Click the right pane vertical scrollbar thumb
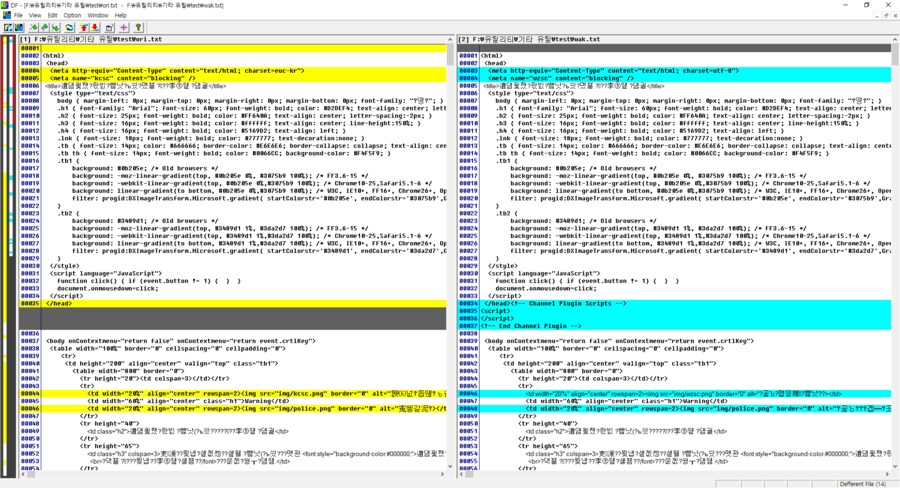Screen dimensions: 900x488 (x=895, y=55)
